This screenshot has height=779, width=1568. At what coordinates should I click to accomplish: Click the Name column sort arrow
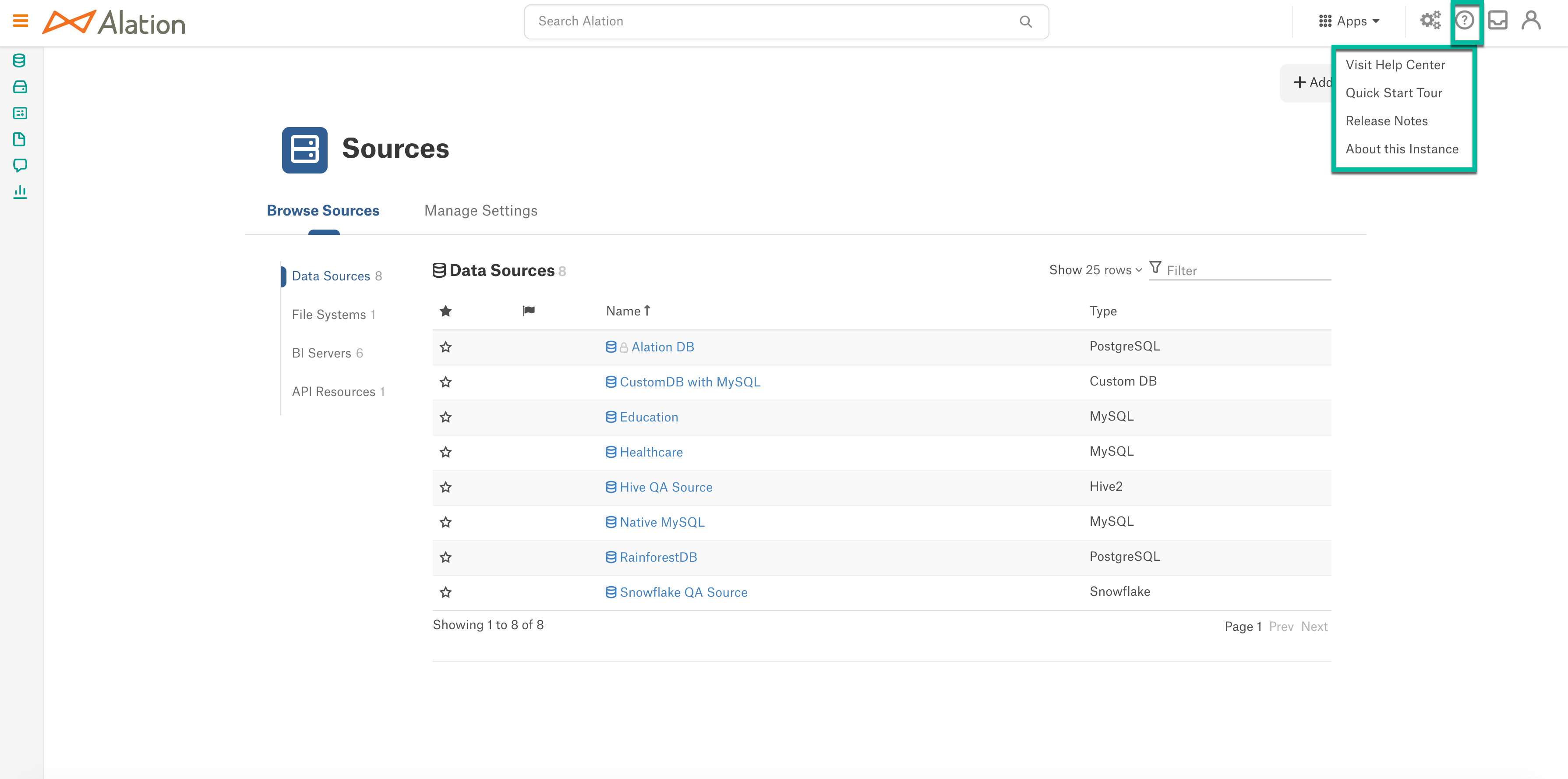[647, 311]
